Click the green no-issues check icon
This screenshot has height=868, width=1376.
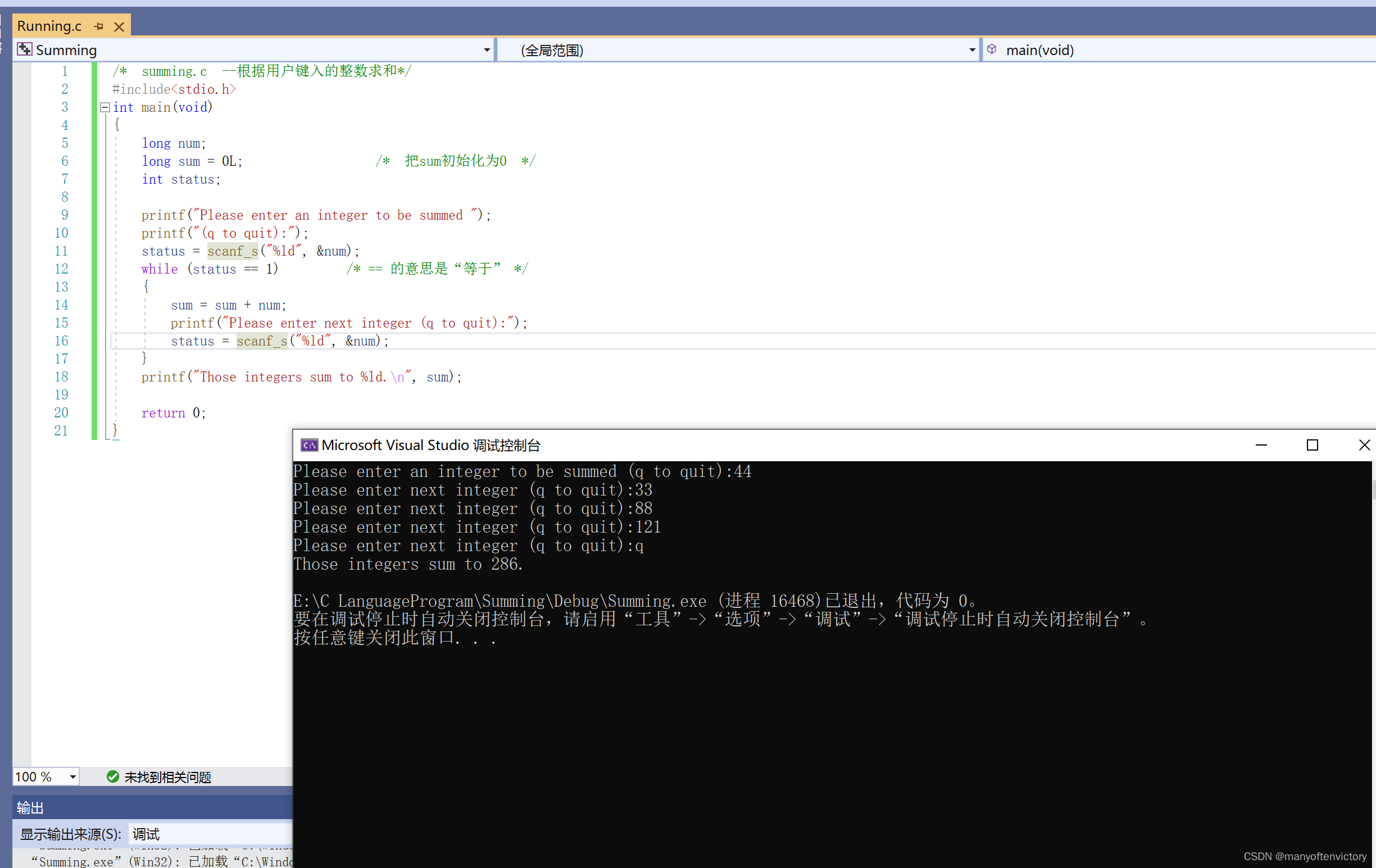tap(112, 776)
